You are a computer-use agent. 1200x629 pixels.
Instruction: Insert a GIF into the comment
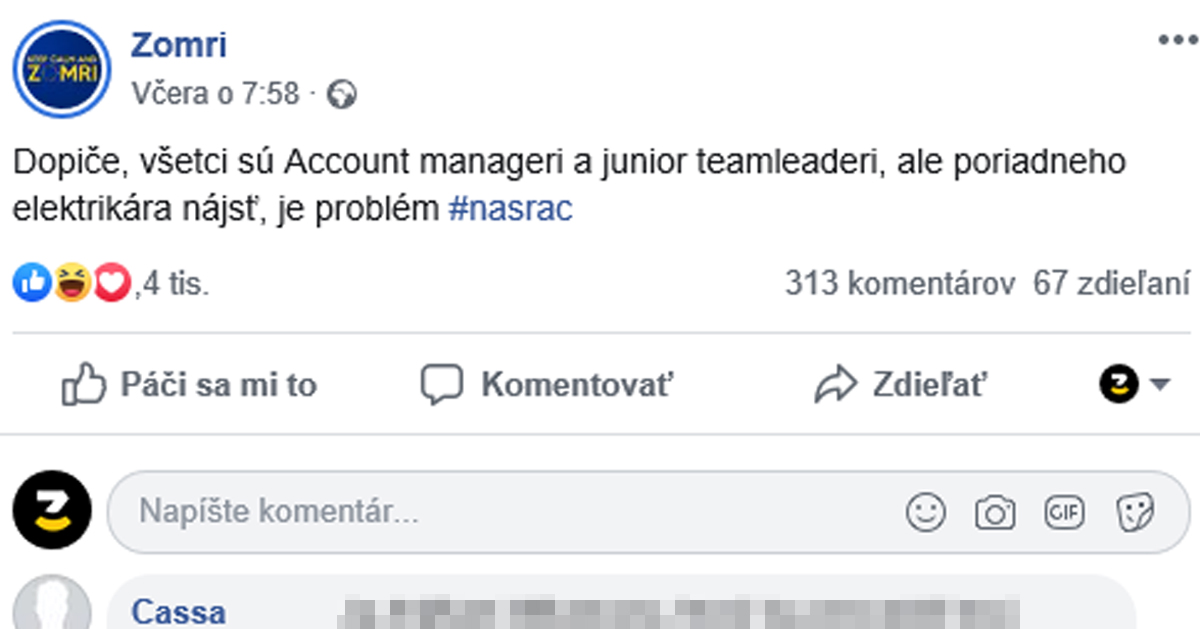1063,511
